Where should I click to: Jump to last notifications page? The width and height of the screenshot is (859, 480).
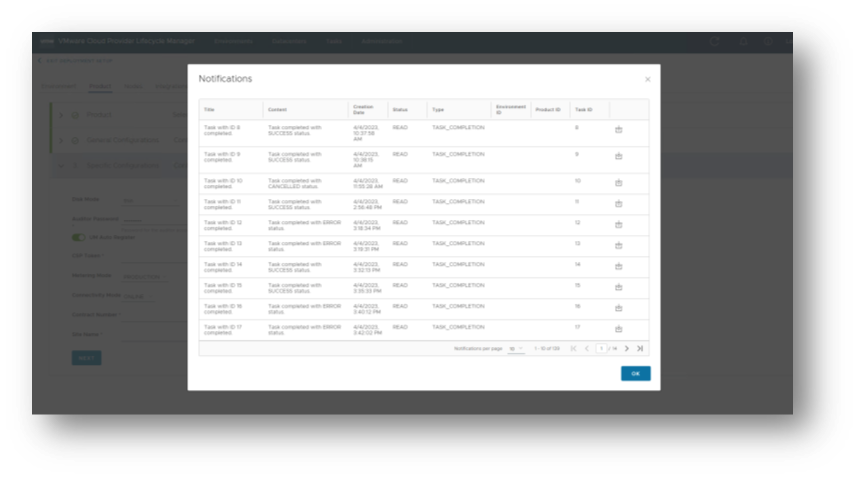pyautogui.click(x=640, y=348)
